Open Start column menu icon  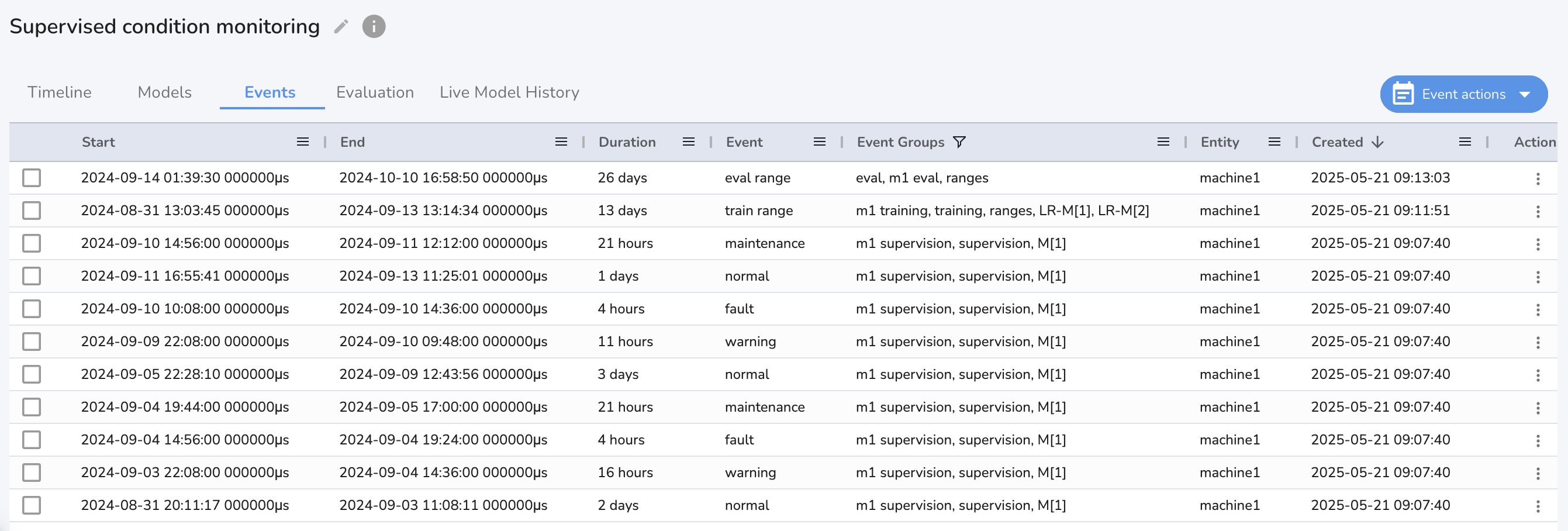tap(302, 142)
